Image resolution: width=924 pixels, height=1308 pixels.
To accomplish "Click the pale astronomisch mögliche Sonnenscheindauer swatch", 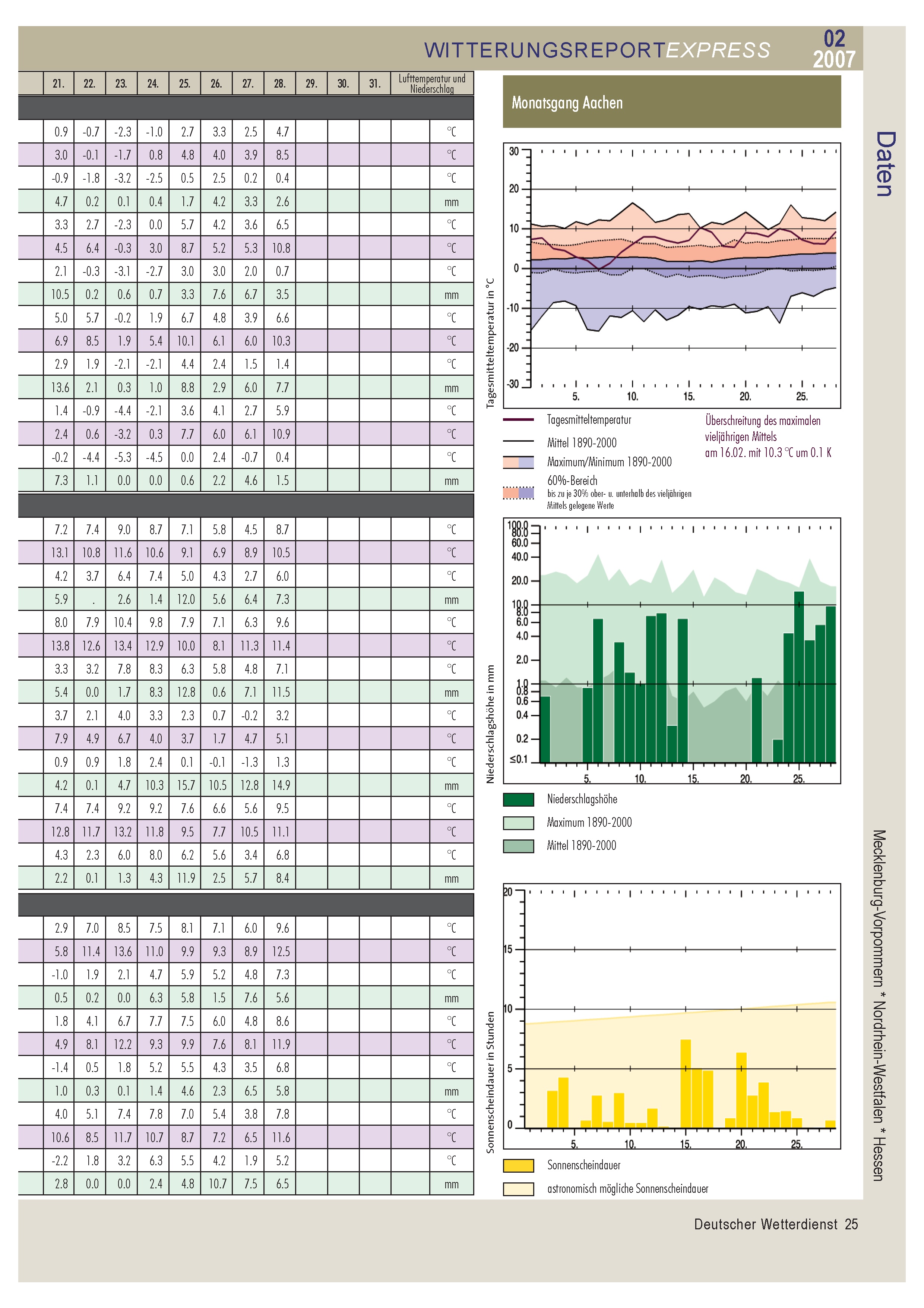I will click(518, 1189).
